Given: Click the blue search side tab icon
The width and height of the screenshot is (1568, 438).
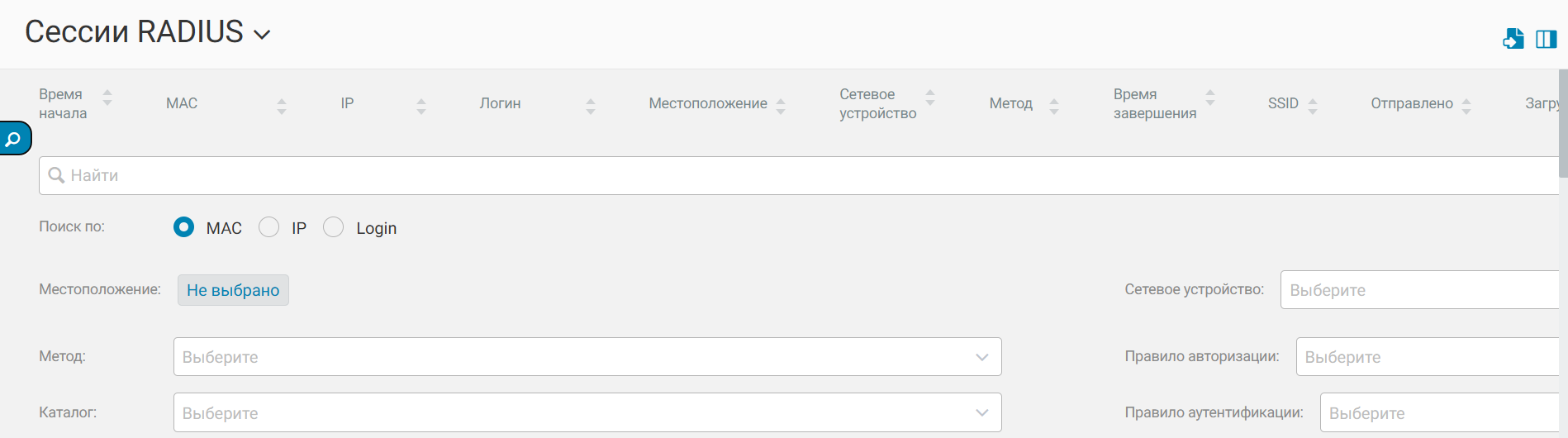Looking at the screenshot, I should pos(14,139).
